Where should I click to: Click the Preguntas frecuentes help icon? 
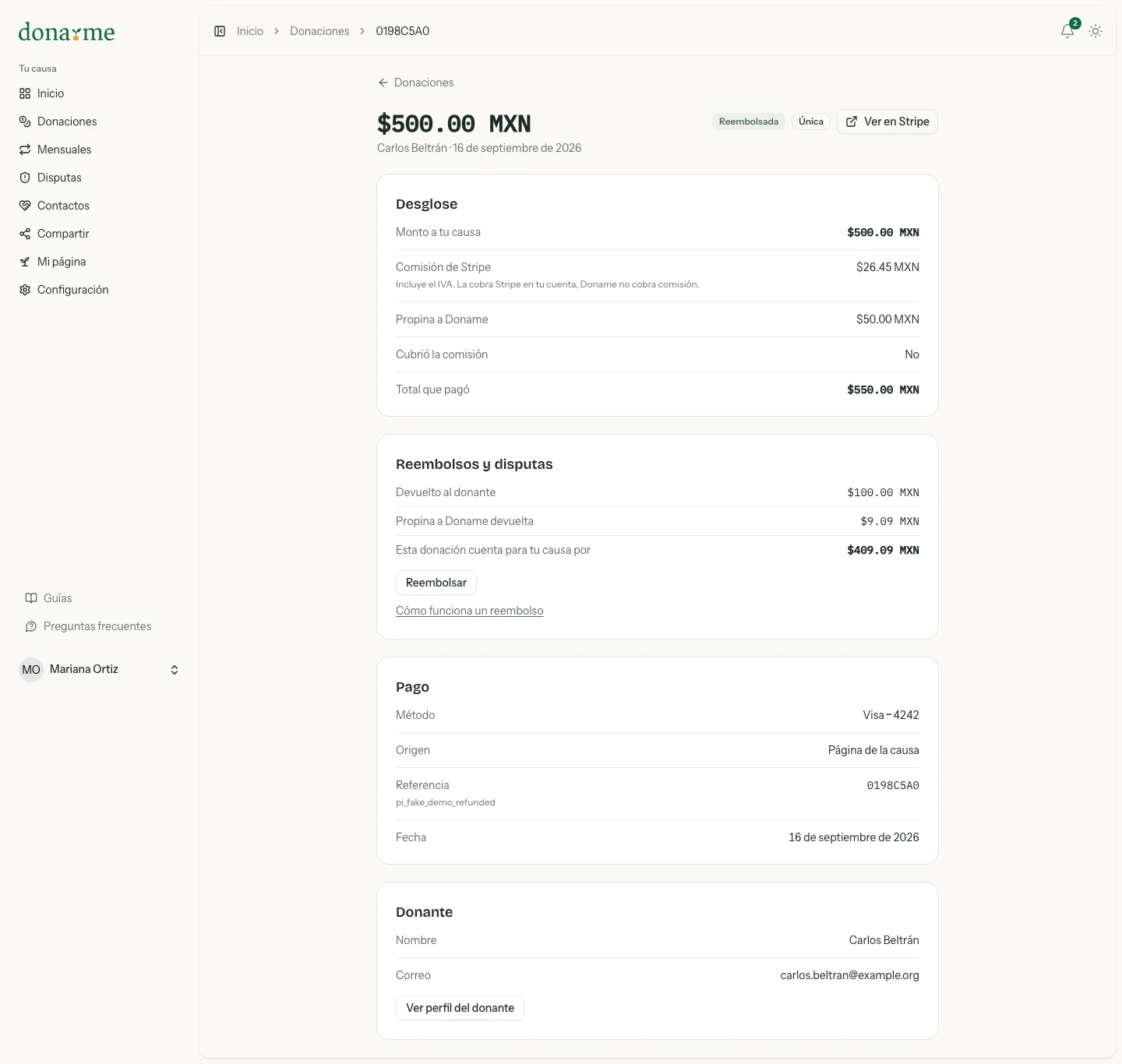click(x=31, y=626)
